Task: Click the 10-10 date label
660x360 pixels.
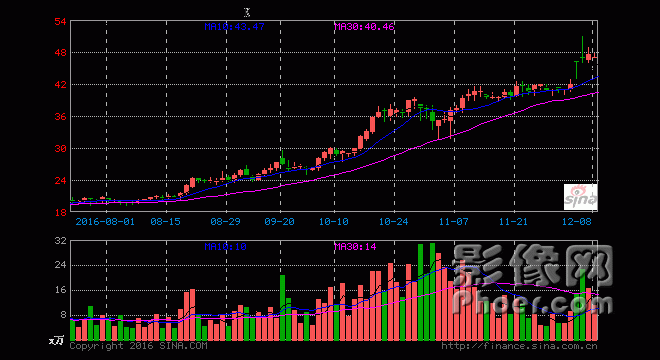Action: tap(333, 221)
